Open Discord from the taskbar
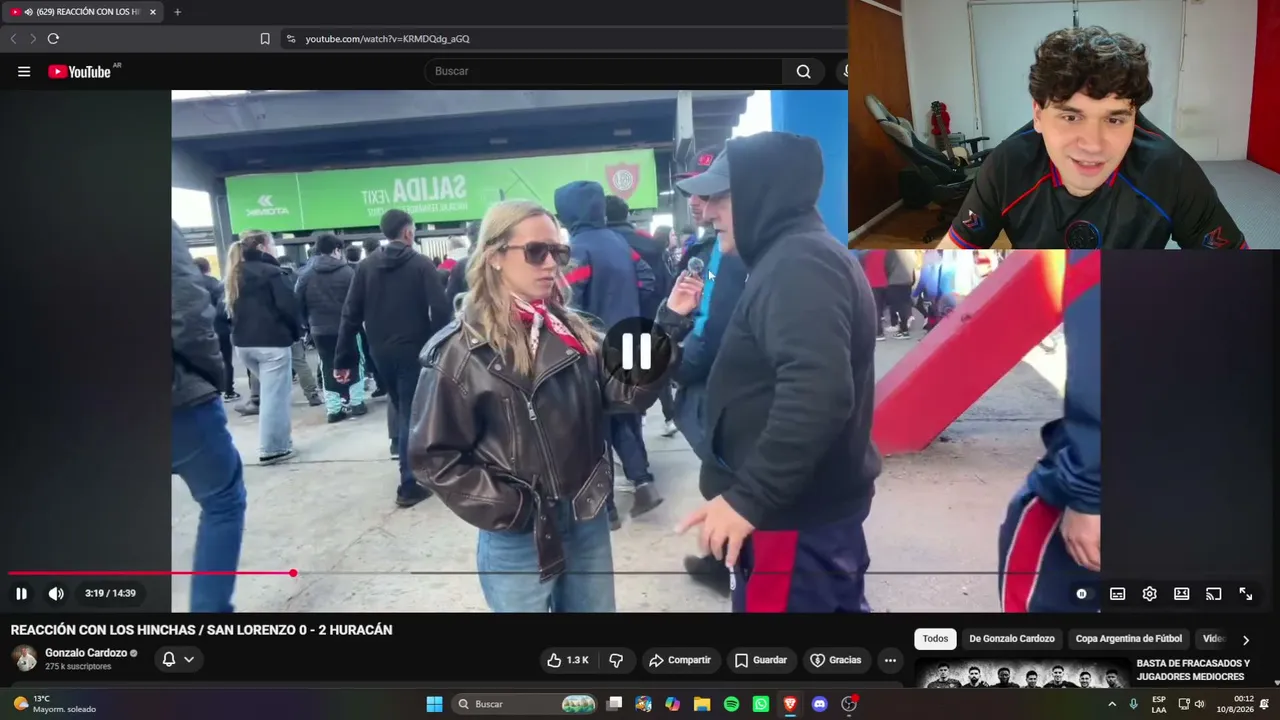The height and width of the screenshot is (720, 1280). tap(820, 704)
